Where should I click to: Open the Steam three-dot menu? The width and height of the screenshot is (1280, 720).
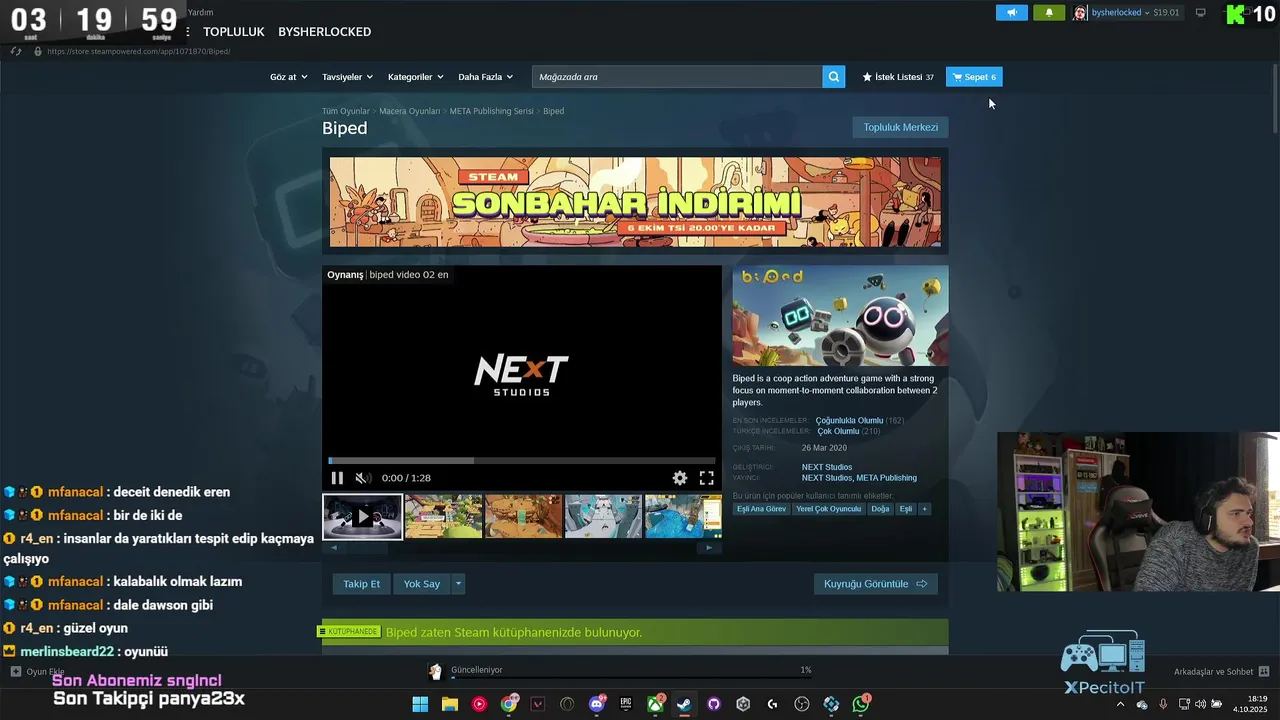point(188,32)
